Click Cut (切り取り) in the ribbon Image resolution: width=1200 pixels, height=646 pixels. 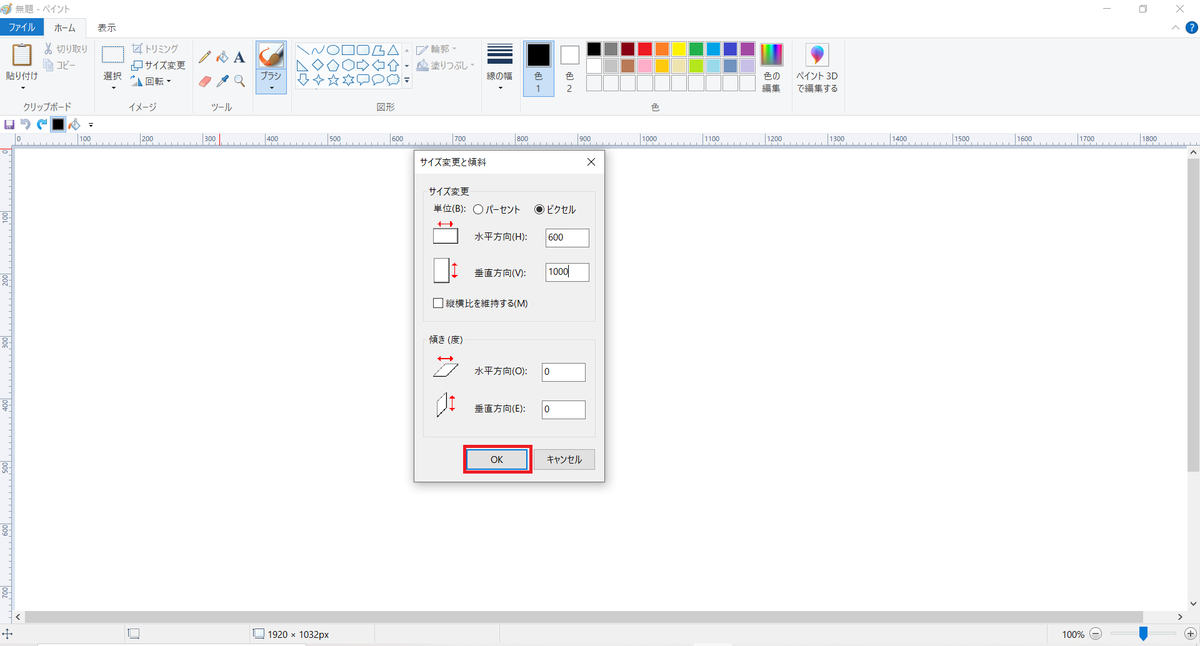point(65,49)
